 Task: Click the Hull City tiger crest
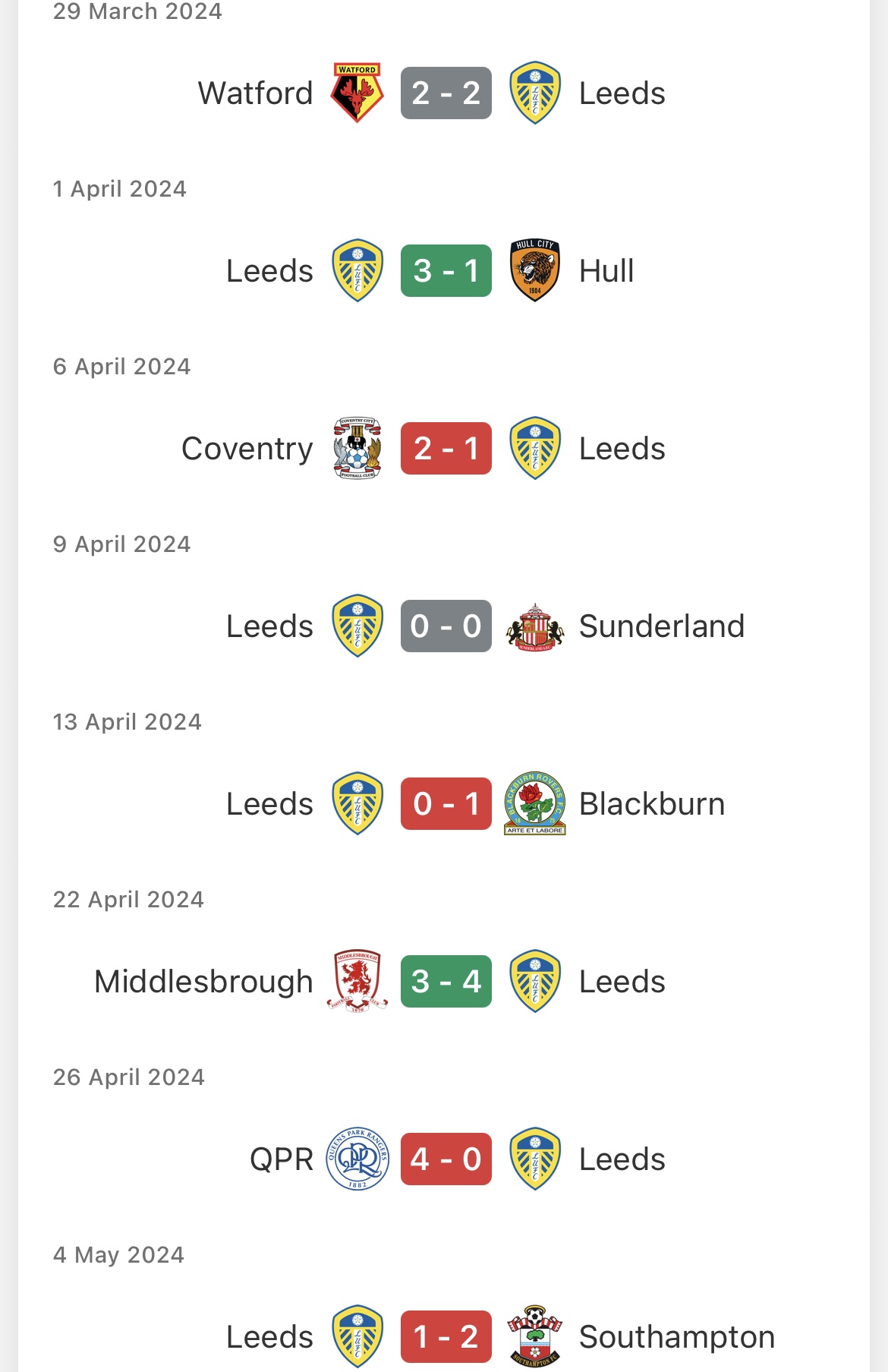535,270
